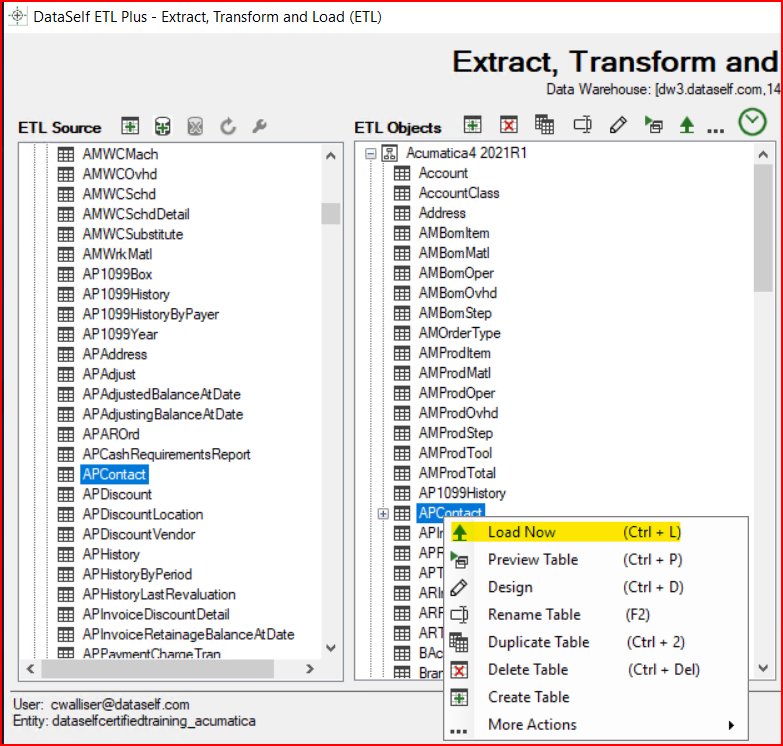
Task: Select Preview Table in the context menu
Action: click(x=532, y=560)
